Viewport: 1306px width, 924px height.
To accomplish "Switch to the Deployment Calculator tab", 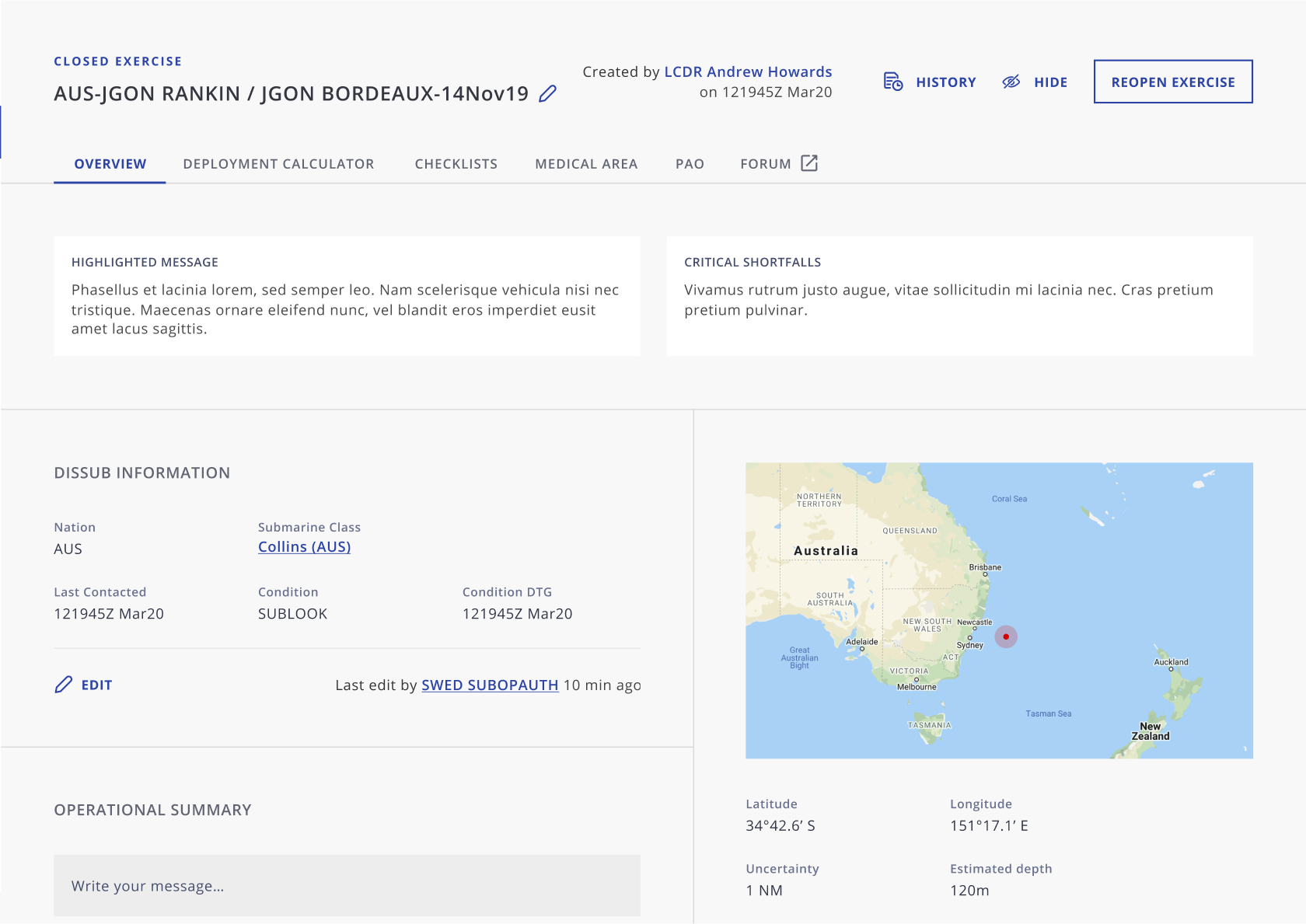I will tap(278, 164).
